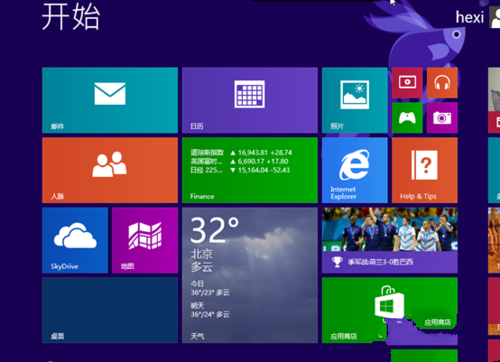Image resolution: width=500 pixels, height=362 pixels.
Task: Open the Desktop (桌面) tile
Action: pos(110,310)
